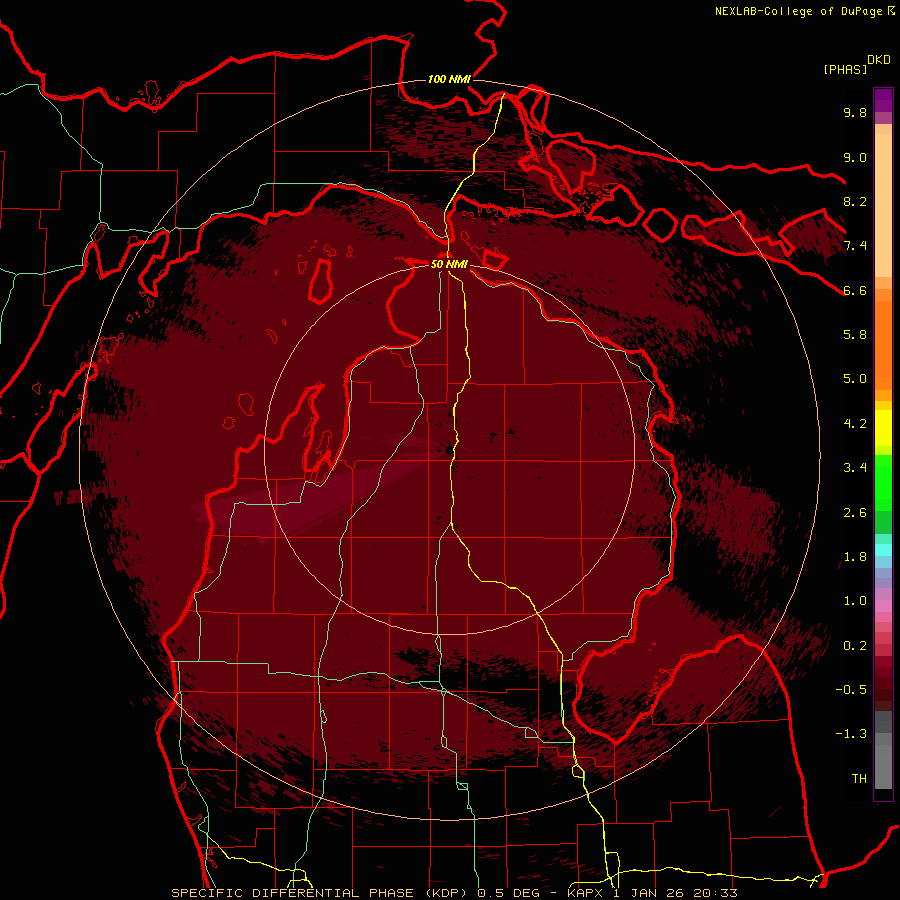Image resolution: width=900 pixels, height=900 pixels.
Task: Click the 5.0 scale value label
Action: [855, 379]
